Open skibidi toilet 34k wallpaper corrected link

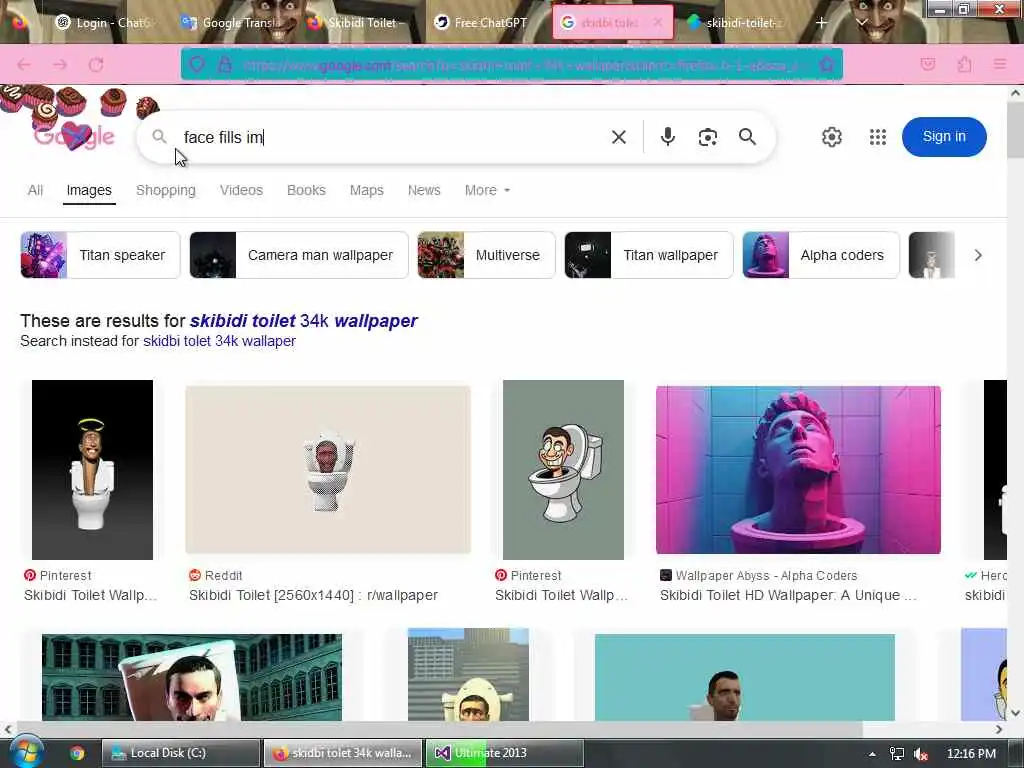pyautogui.click(x=304, y=321)
